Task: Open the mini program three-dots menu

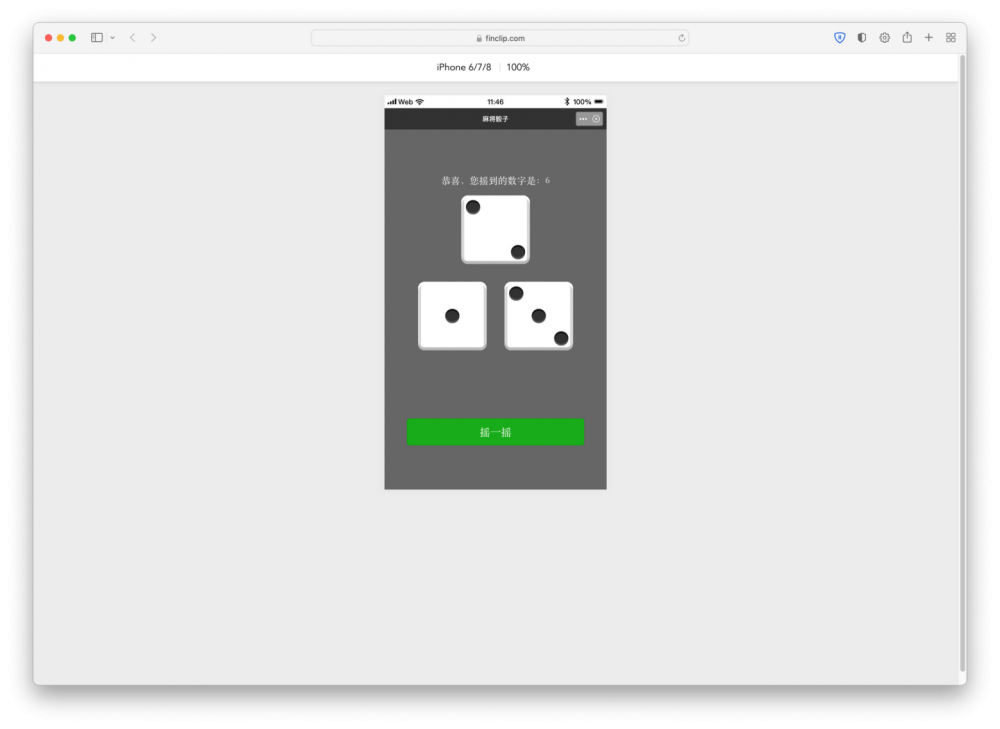Action: [583, 119]
